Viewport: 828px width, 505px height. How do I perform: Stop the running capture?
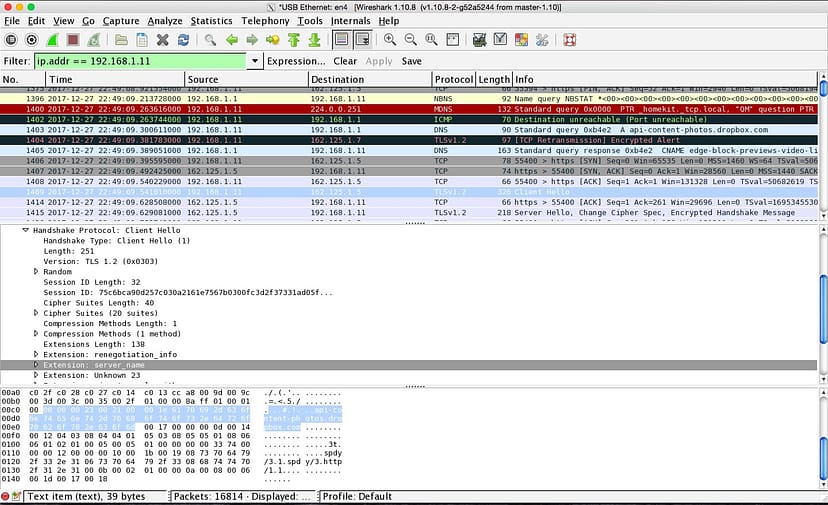[71, 40]
